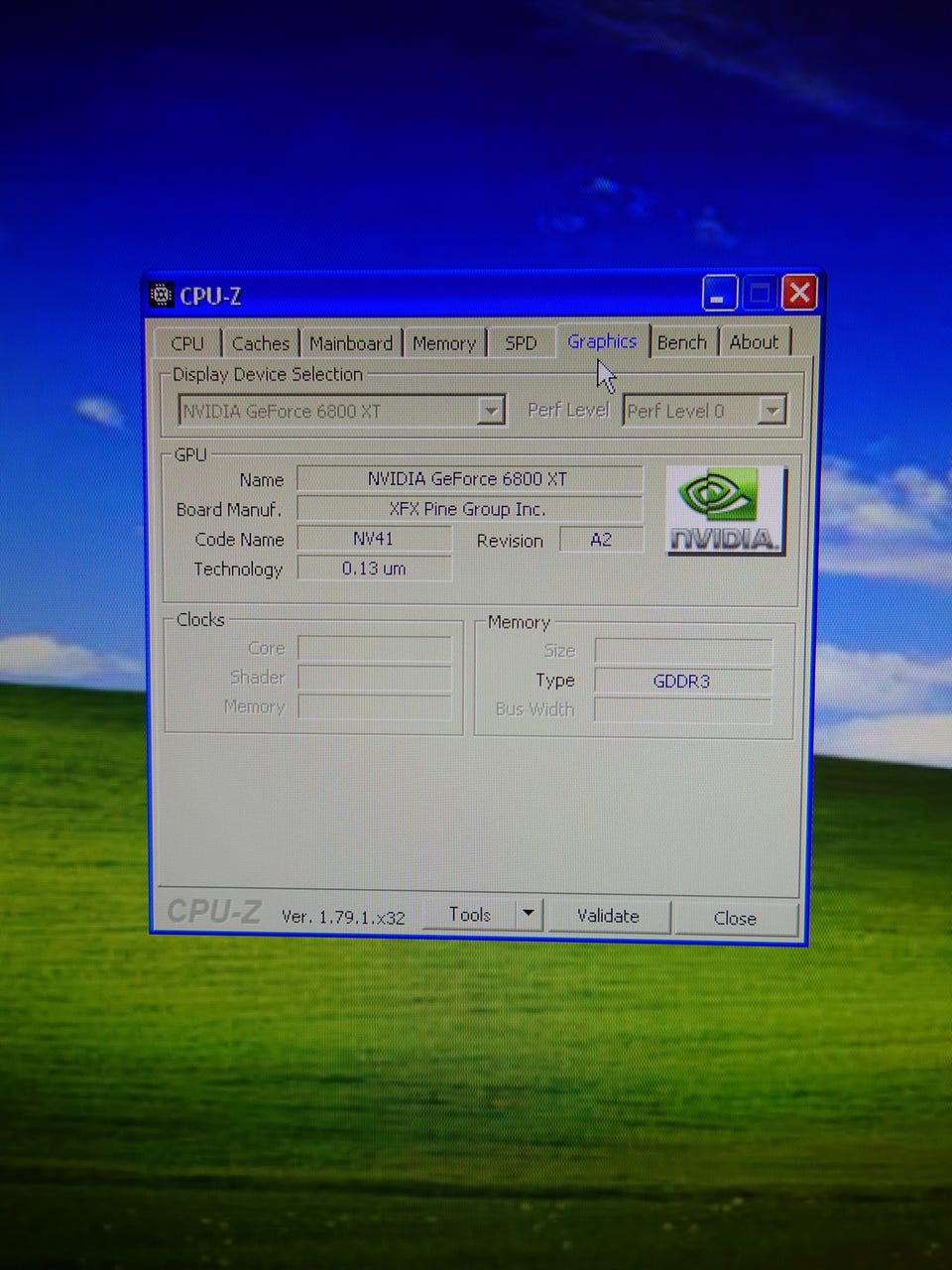The width and height of the screenshot is (952, 1270).
Task: Click the Close button at bottom
Action: coord(735,918)
